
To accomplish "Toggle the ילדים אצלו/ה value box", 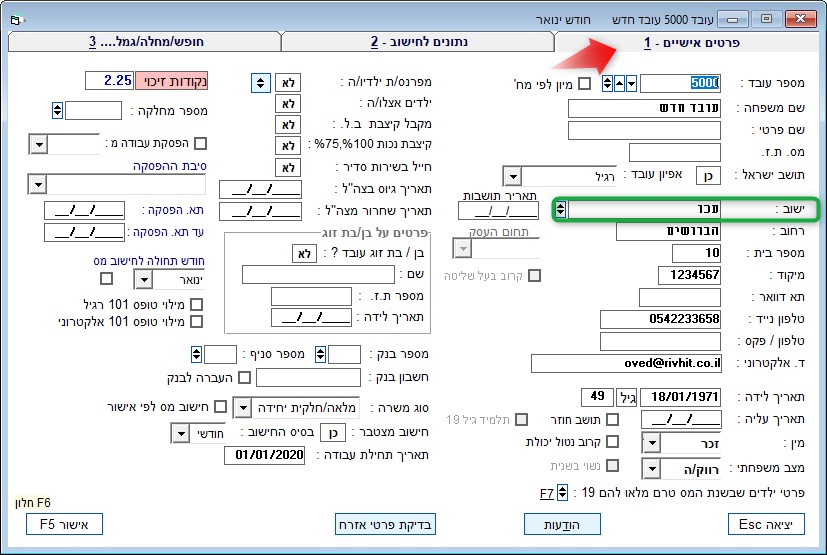I will point(288,104).
